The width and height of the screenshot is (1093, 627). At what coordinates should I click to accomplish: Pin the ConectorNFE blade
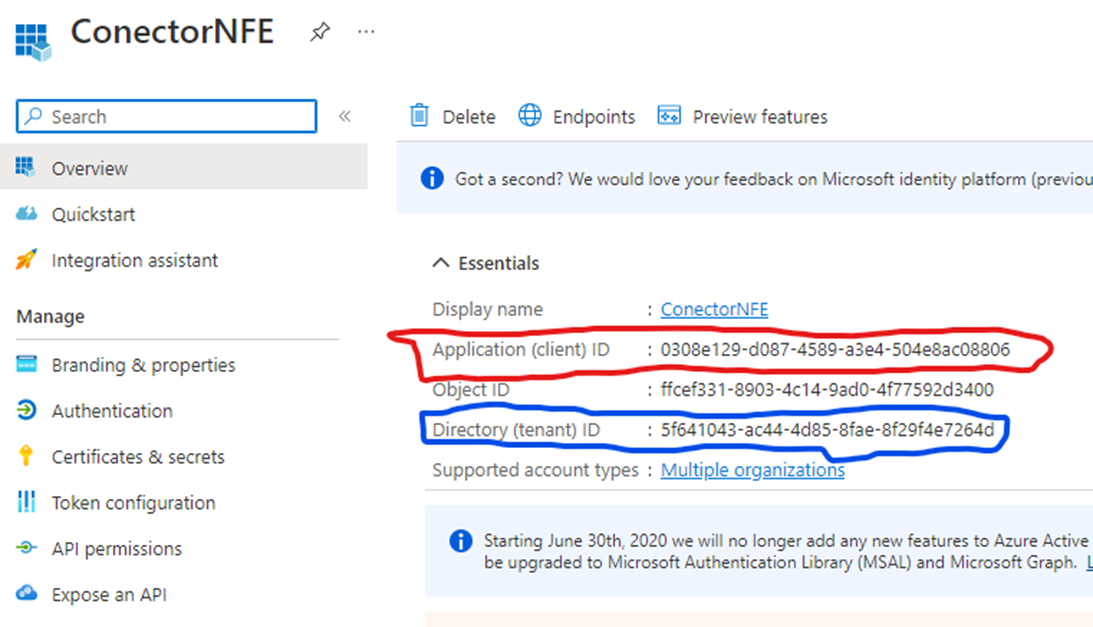click(320, 31)
